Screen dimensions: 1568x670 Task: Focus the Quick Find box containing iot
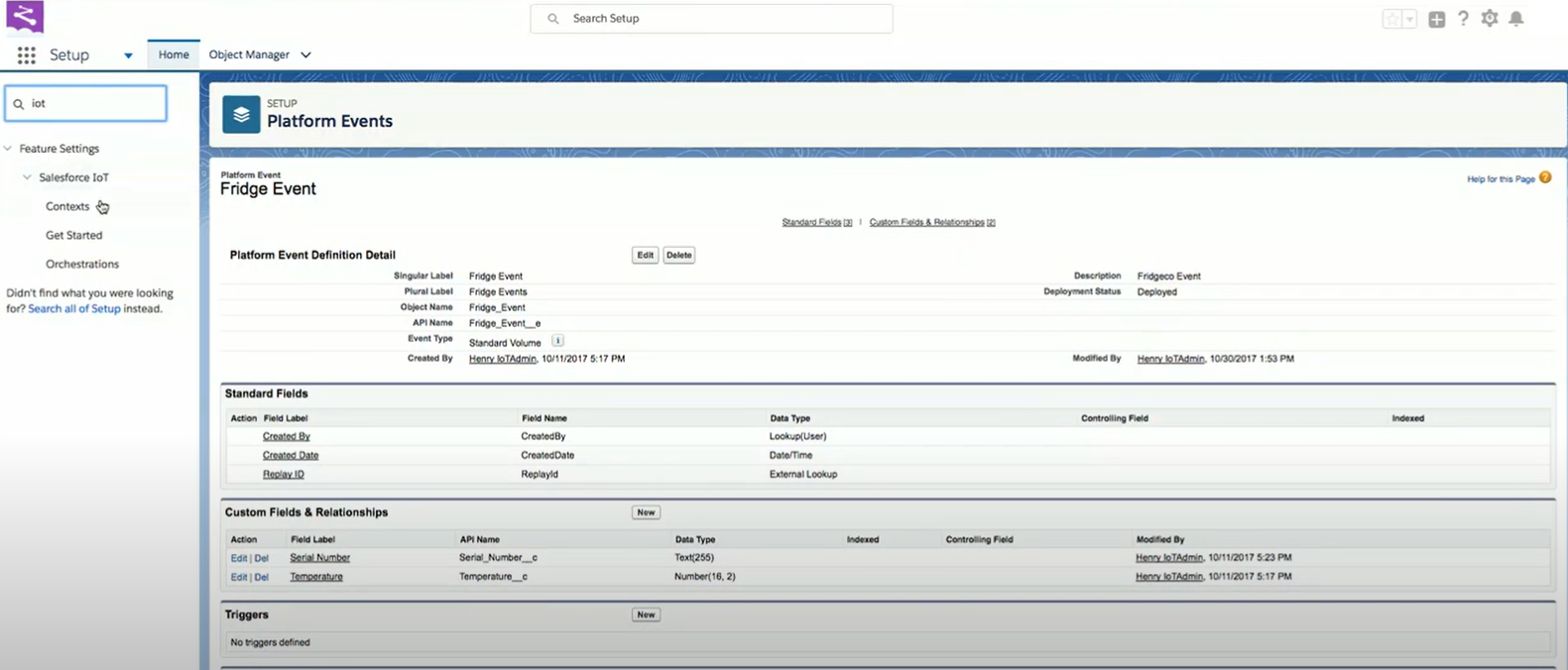point(86,103)
